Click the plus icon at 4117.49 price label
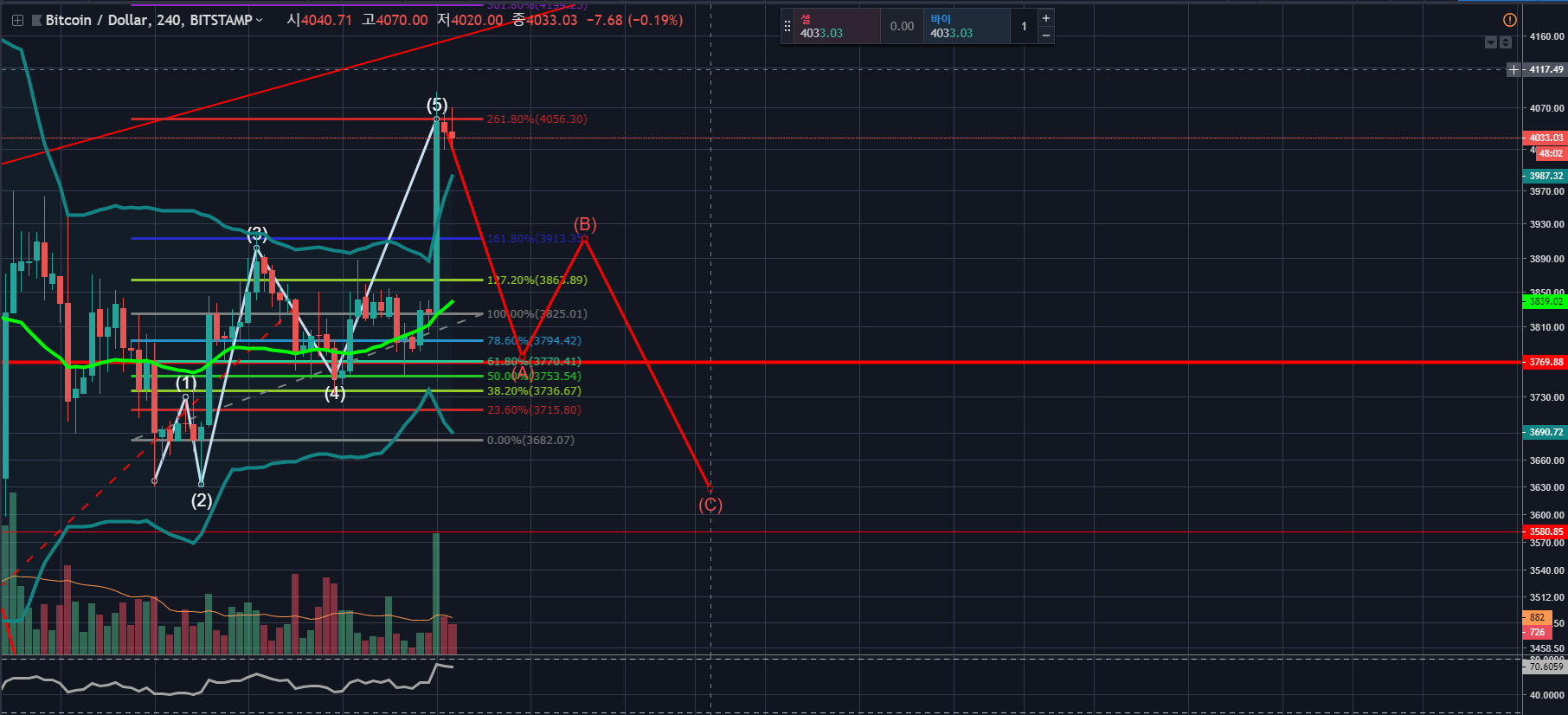Image resolution: width=1568 pixels, height=715 pixels. [1513, 69]
